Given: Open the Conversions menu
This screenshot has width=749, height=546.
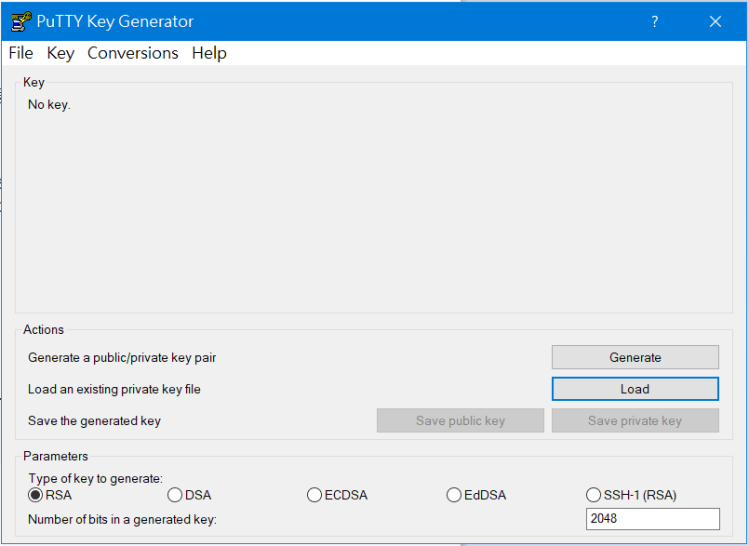Looking at the screenshot, I should pos(133,53).
